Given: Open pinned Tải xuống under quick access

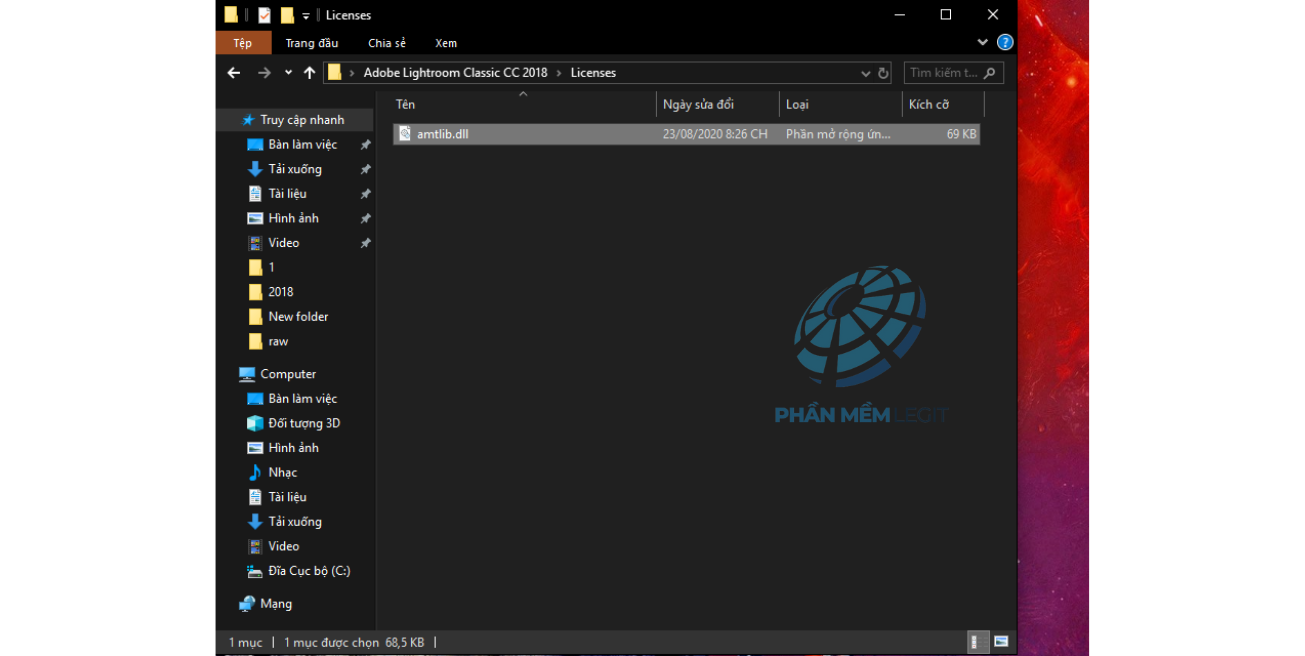Looking at the screenshot, I should 295,169.
